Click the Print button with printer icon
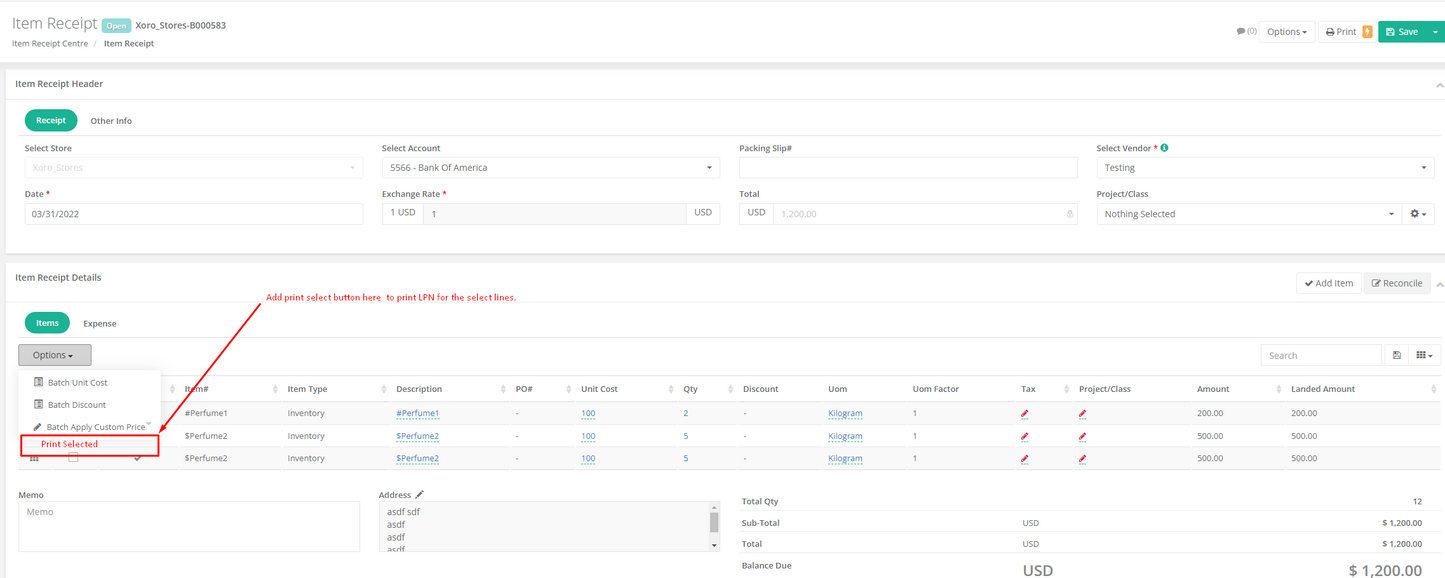 click(1340, 32)
